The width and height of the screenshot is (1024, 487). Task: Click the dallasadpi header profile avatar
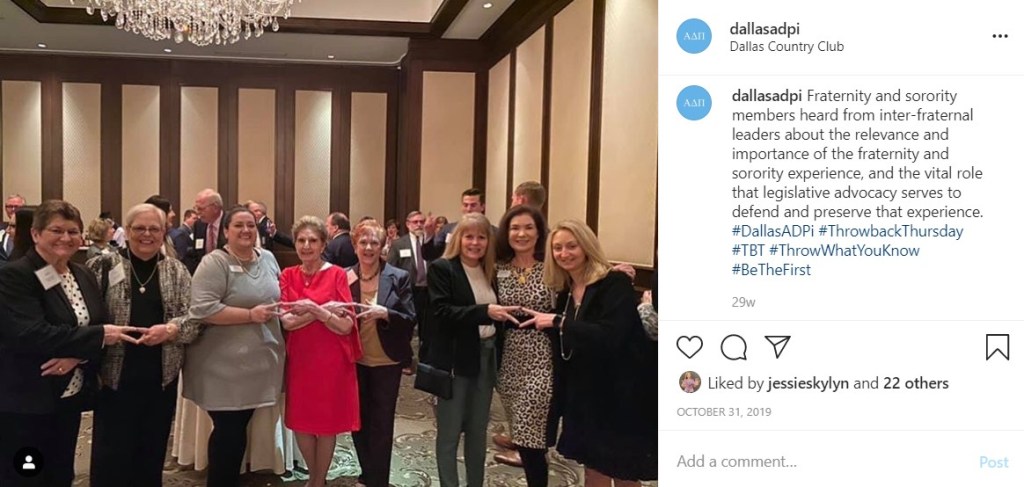click(x=694, y=36)
